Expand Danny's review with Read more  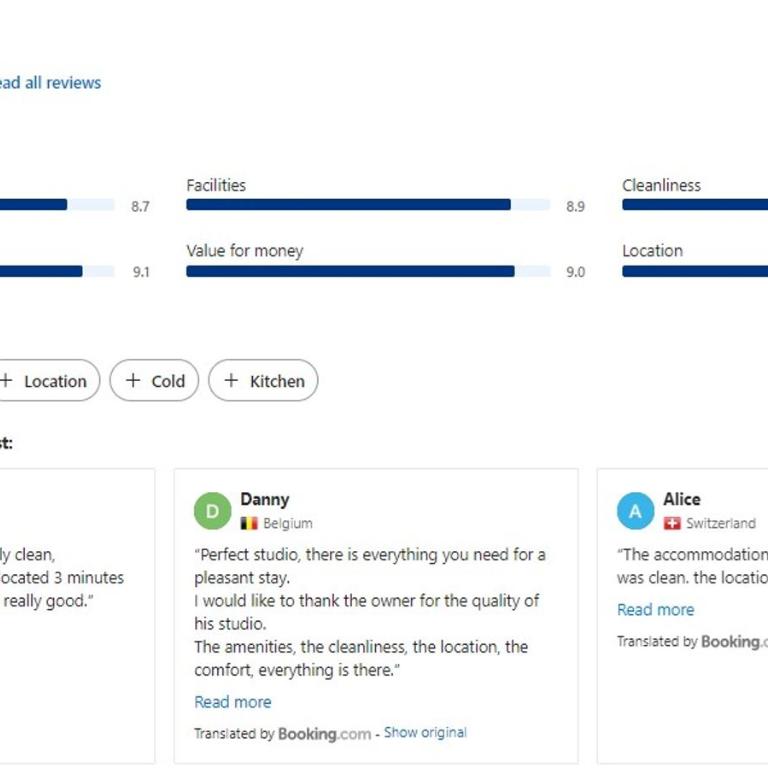click(233, 702)
